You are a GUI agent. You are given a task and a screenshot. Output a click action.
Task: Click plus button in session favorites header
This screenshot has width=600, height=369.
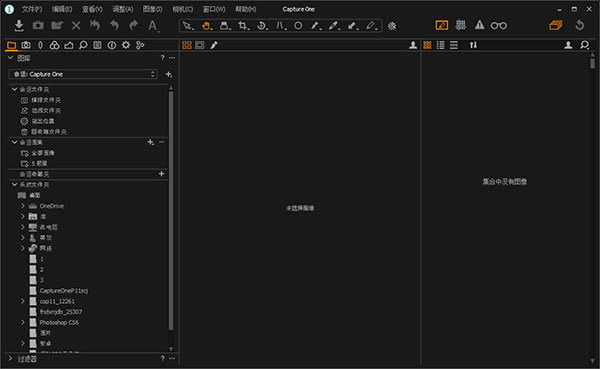(x=161, y=174)
